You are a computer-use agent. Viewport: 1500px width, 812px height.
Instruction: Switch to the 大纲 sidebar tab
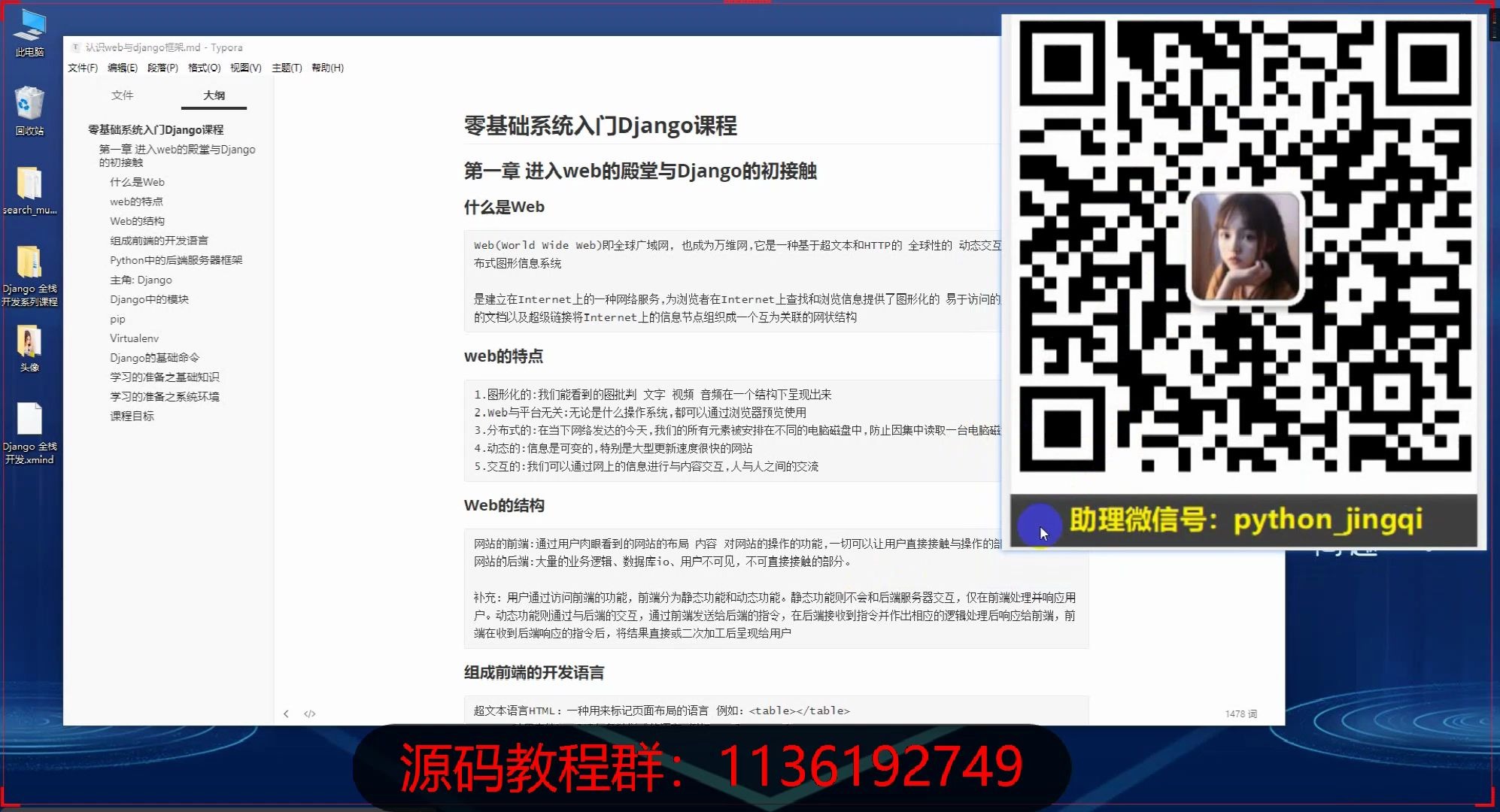point(214,95)
